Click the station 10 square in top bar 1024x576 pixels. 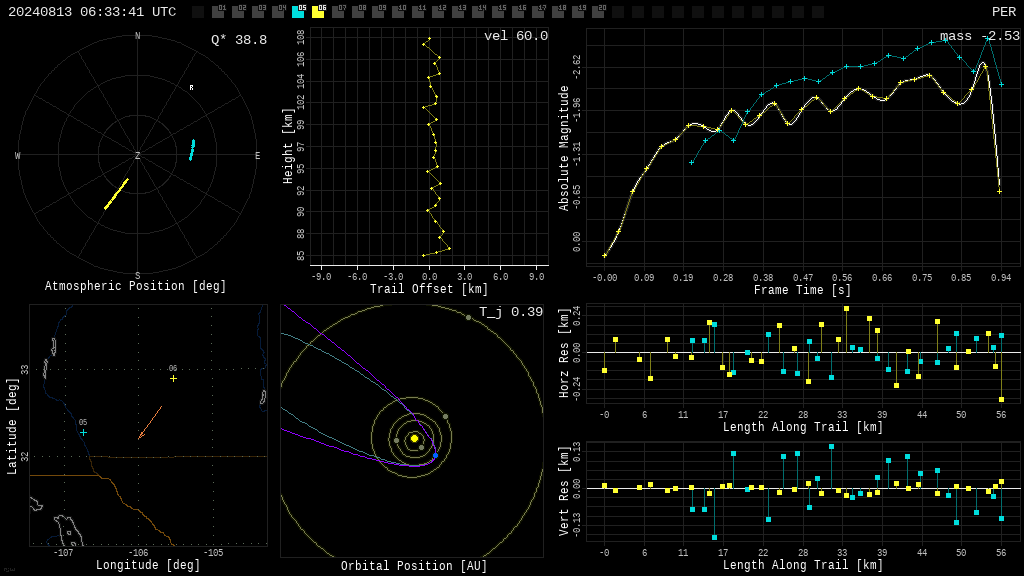coord(398,12)
